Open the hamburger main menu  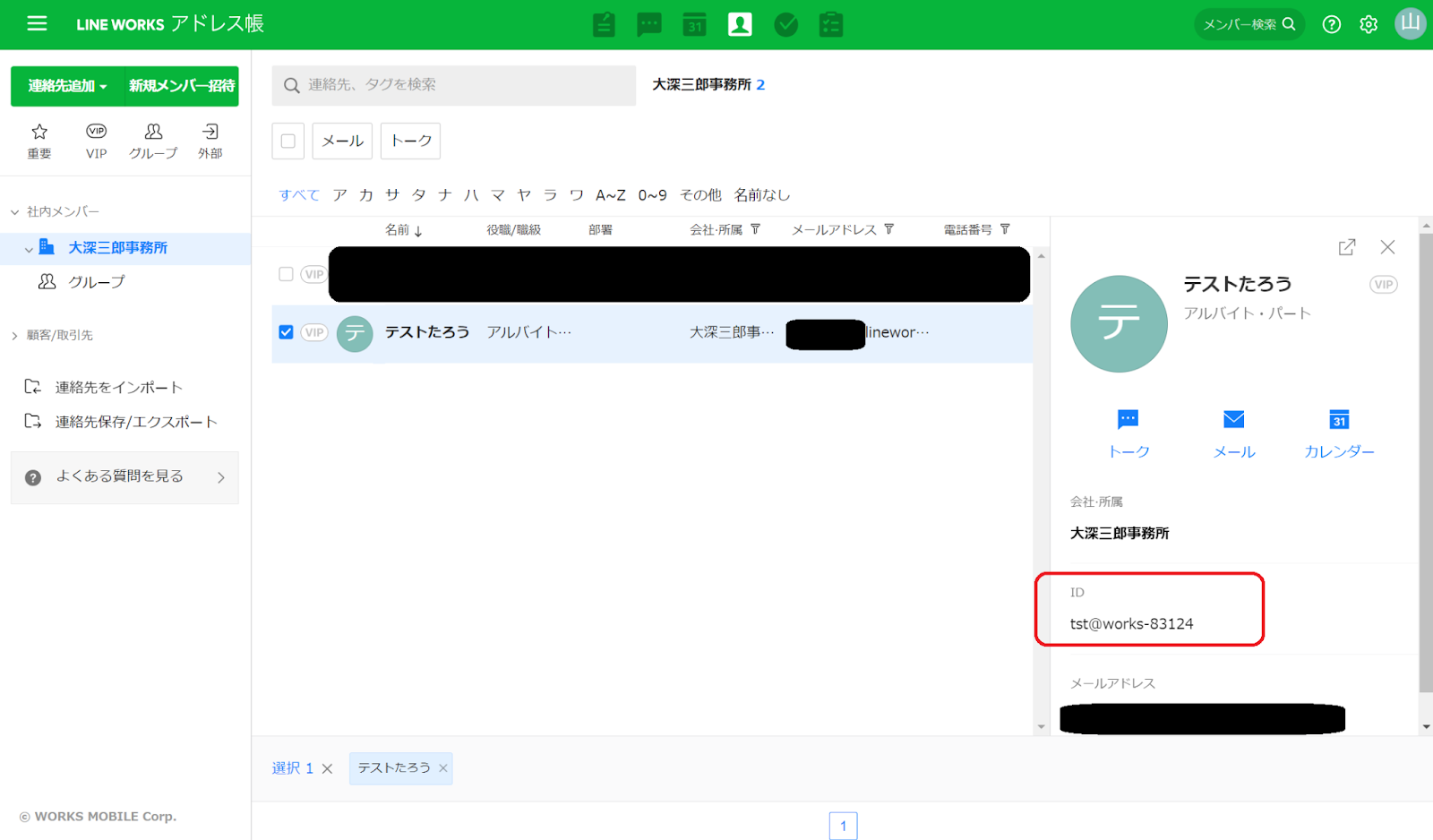37,24
